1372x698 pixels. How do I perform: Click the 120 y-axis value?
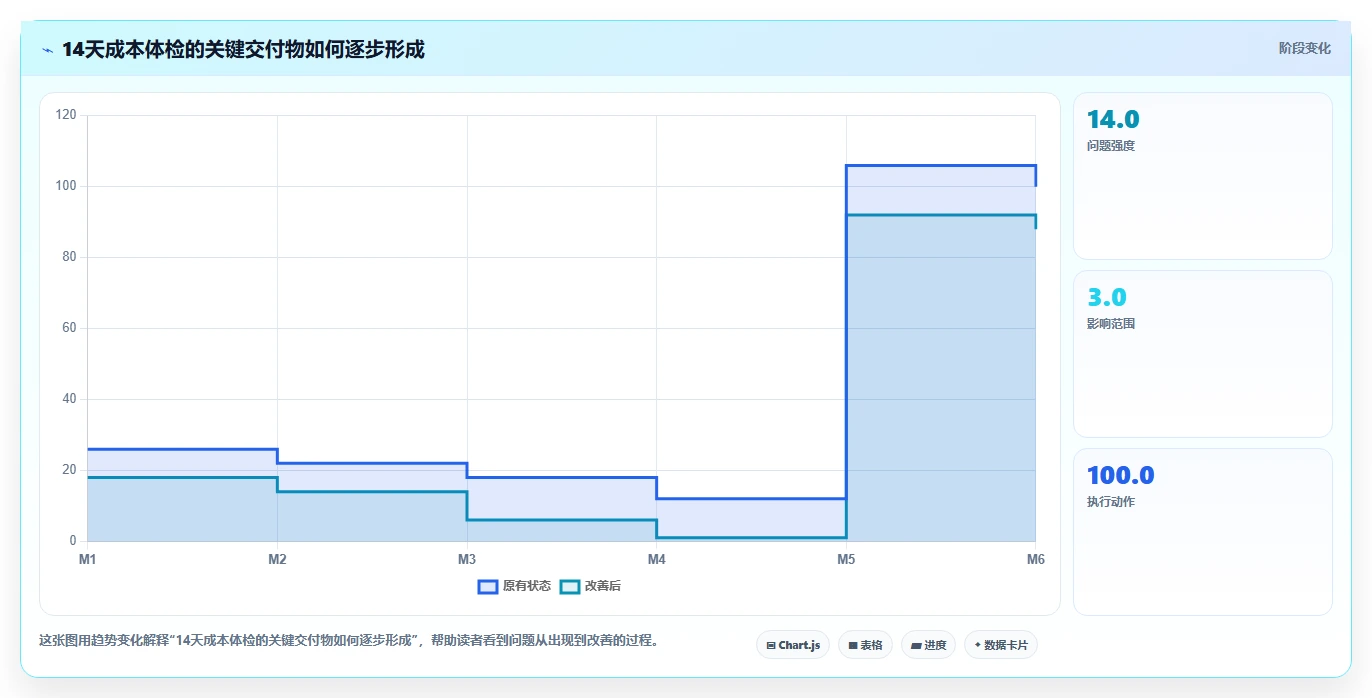pos(66,115)
